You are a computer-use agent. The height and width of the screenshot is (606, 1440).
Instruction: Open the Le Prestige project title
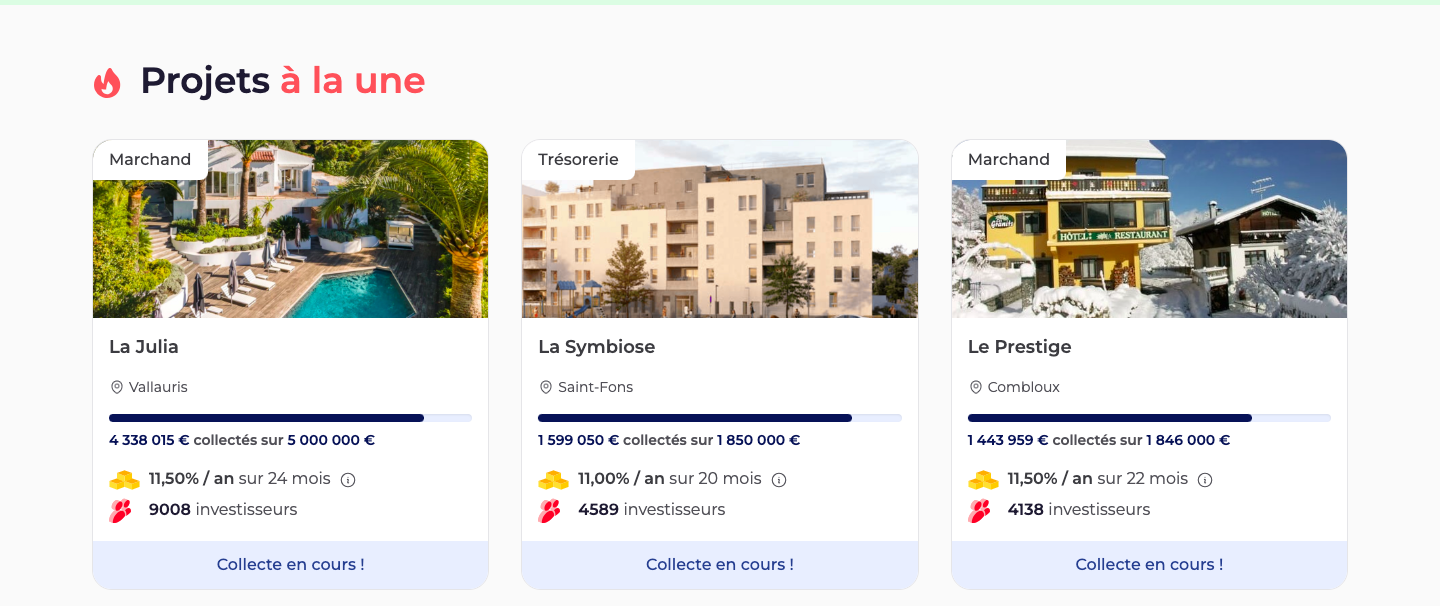click(1019, 347)
